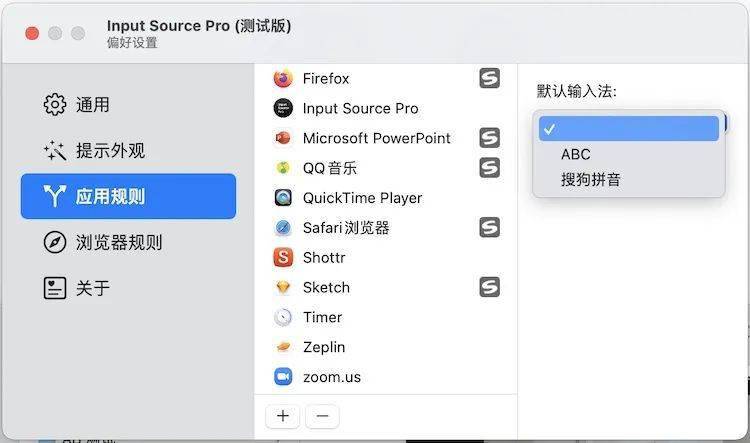Click the Firefox app icon
The height and width of the screenshot is (443, 750).
pos(283,78)
